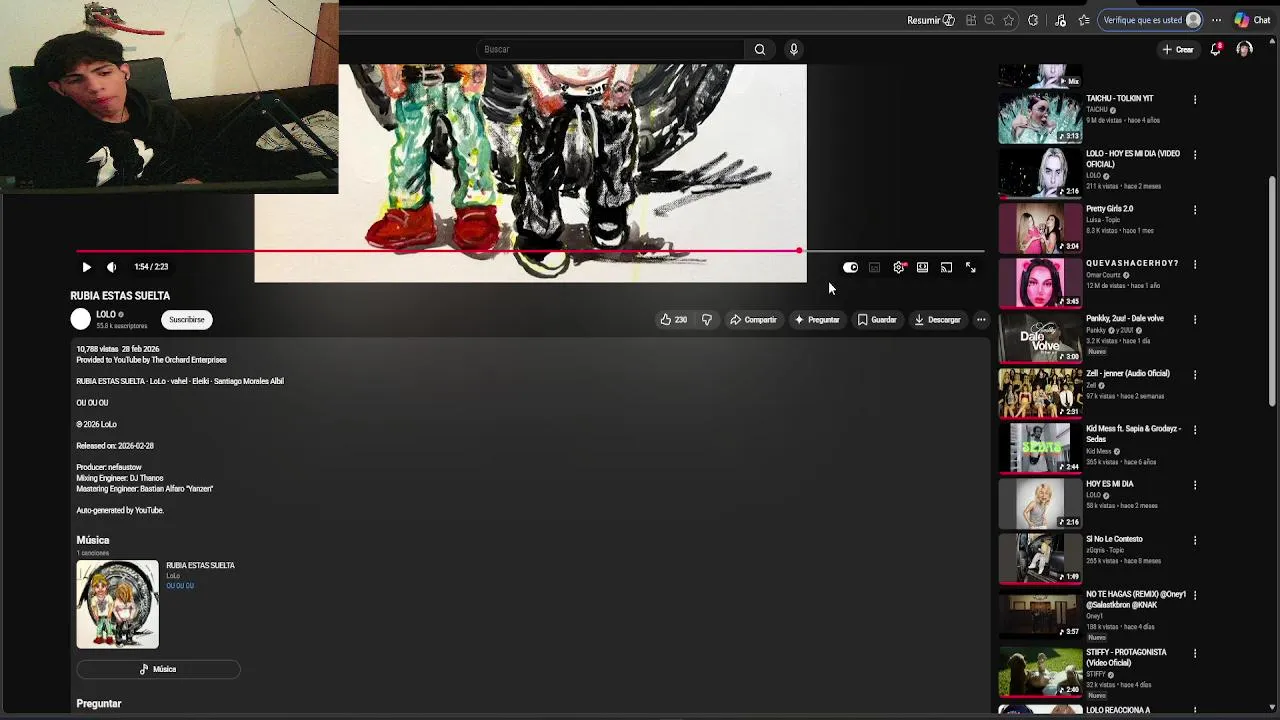Cast video to a device
Screen dimensions: 1280x720
click(946, 267)
